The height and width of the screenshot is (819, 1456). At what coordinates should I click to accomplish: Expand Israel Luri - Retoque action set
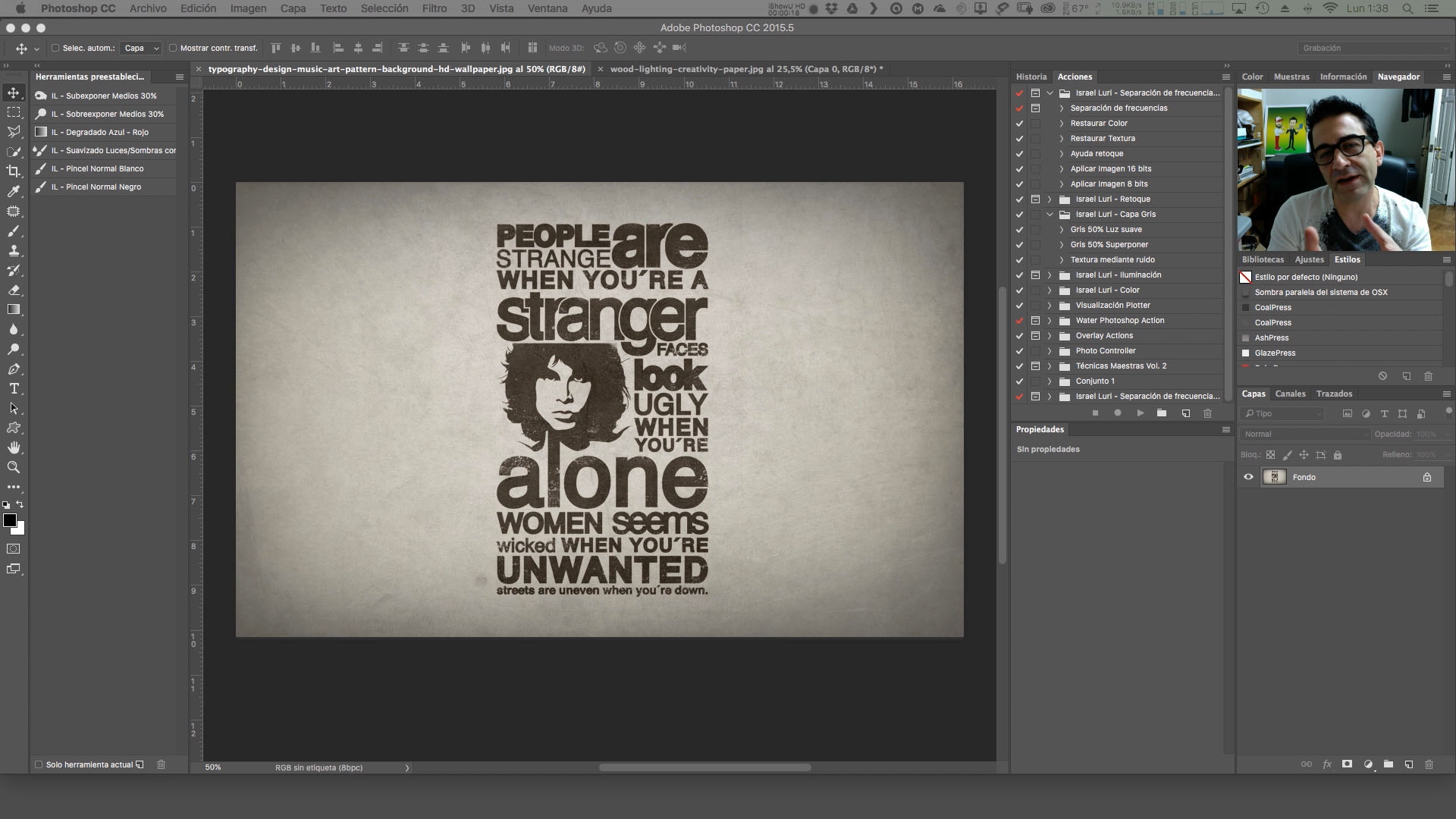click(1050, 199)
